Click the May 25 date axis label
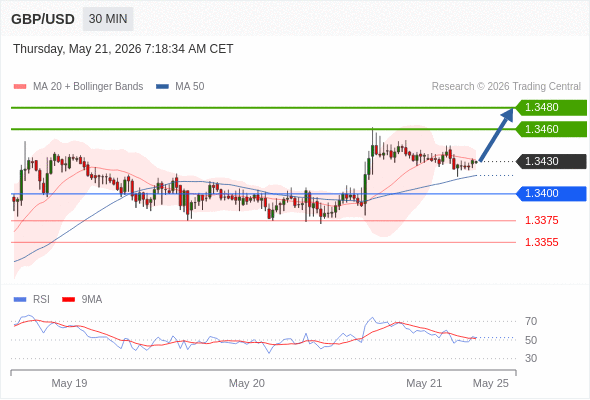Screen dimensions: 590x400 click(491, 383)
